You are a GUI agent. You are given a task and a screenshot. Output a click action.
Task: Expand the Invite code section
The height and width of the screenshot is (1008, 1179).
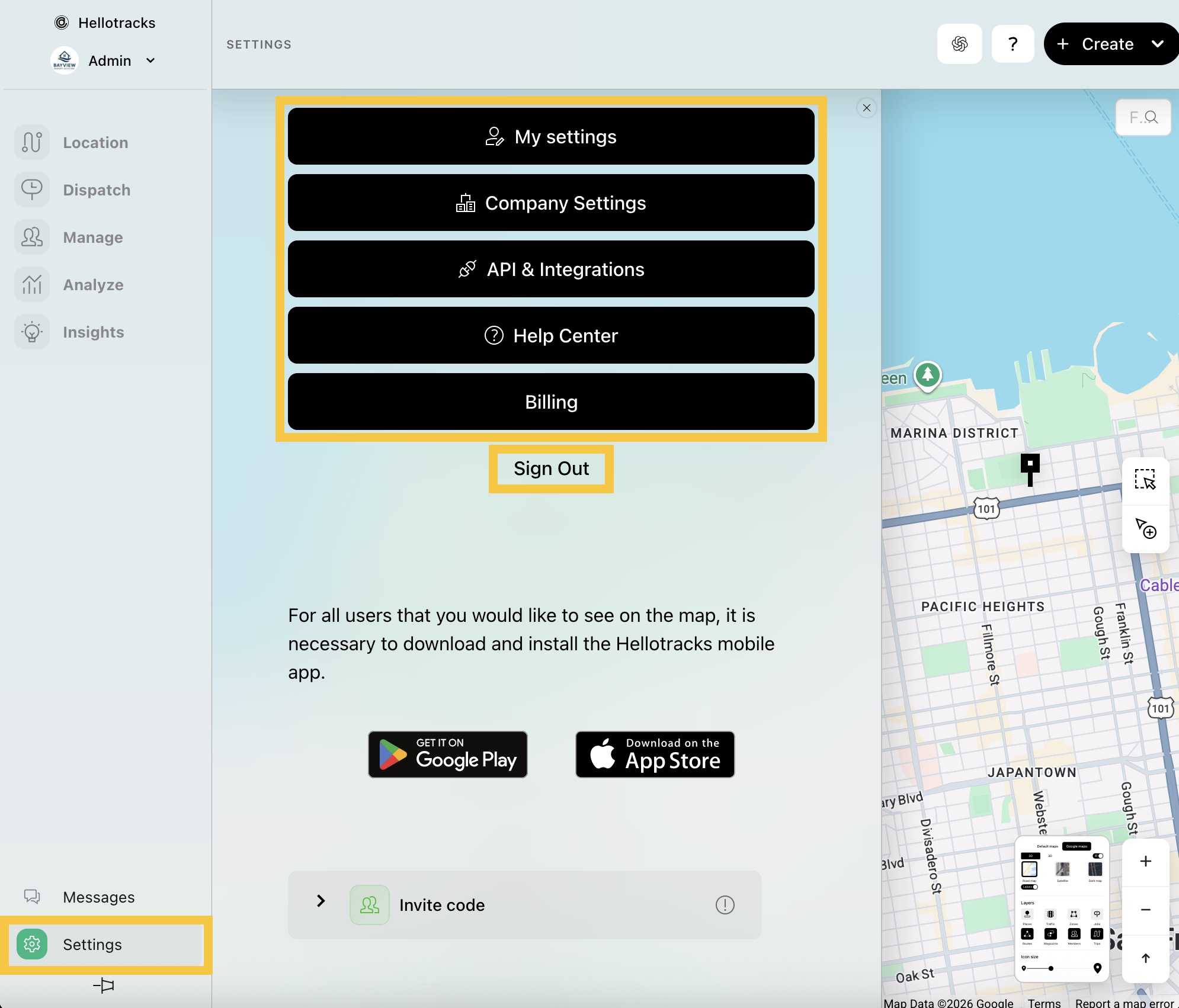coord(321,901)
